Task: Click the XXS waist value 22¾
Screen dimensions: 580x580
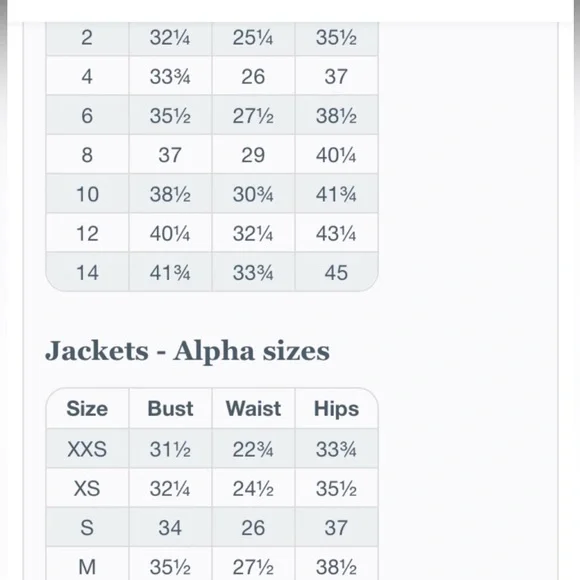Action: [253, 449]
